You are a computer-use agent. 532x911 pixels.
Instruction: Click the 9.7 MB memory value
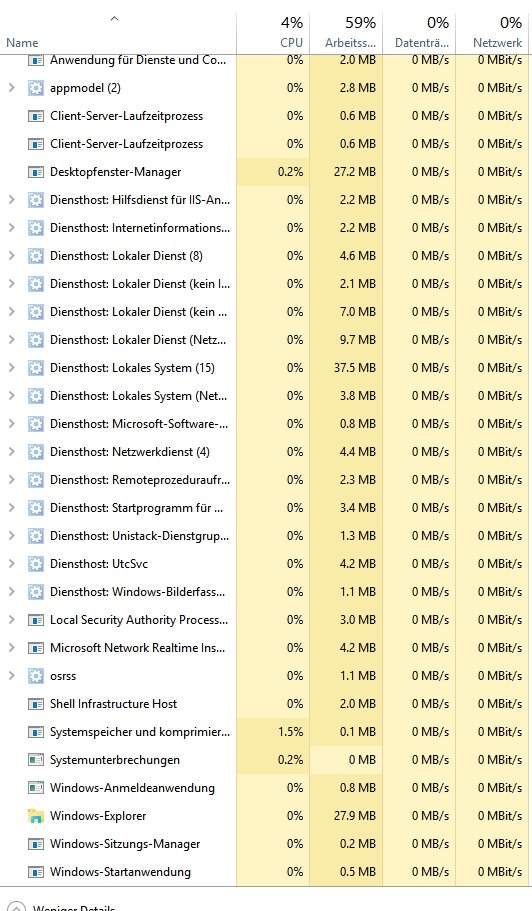pos(358,340)
